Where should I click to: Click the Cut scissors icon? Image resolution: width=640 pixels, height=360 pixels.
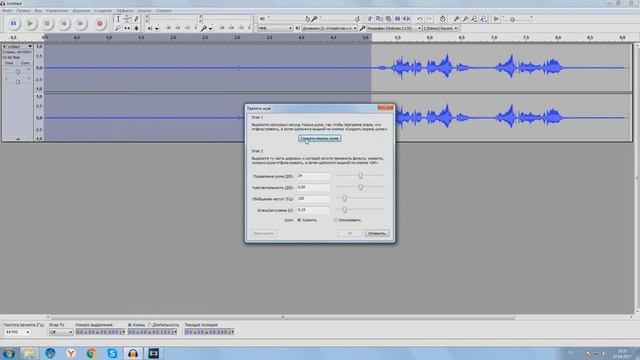[x=370, y=19]
